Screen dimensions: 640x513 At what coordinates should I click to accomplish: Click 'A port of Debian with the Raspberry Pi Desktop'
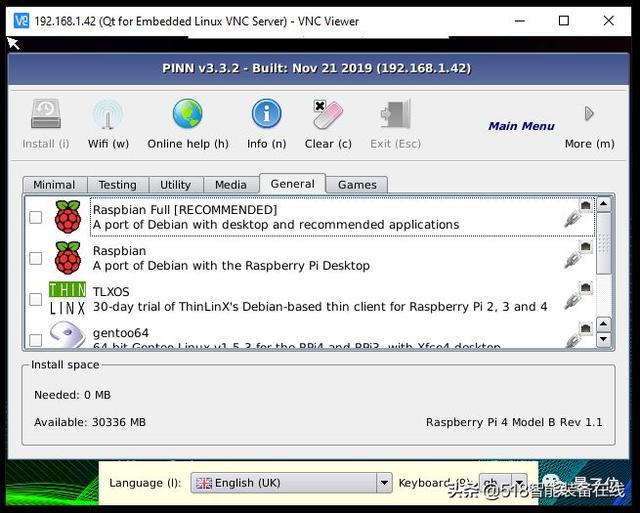coord(231,266)
